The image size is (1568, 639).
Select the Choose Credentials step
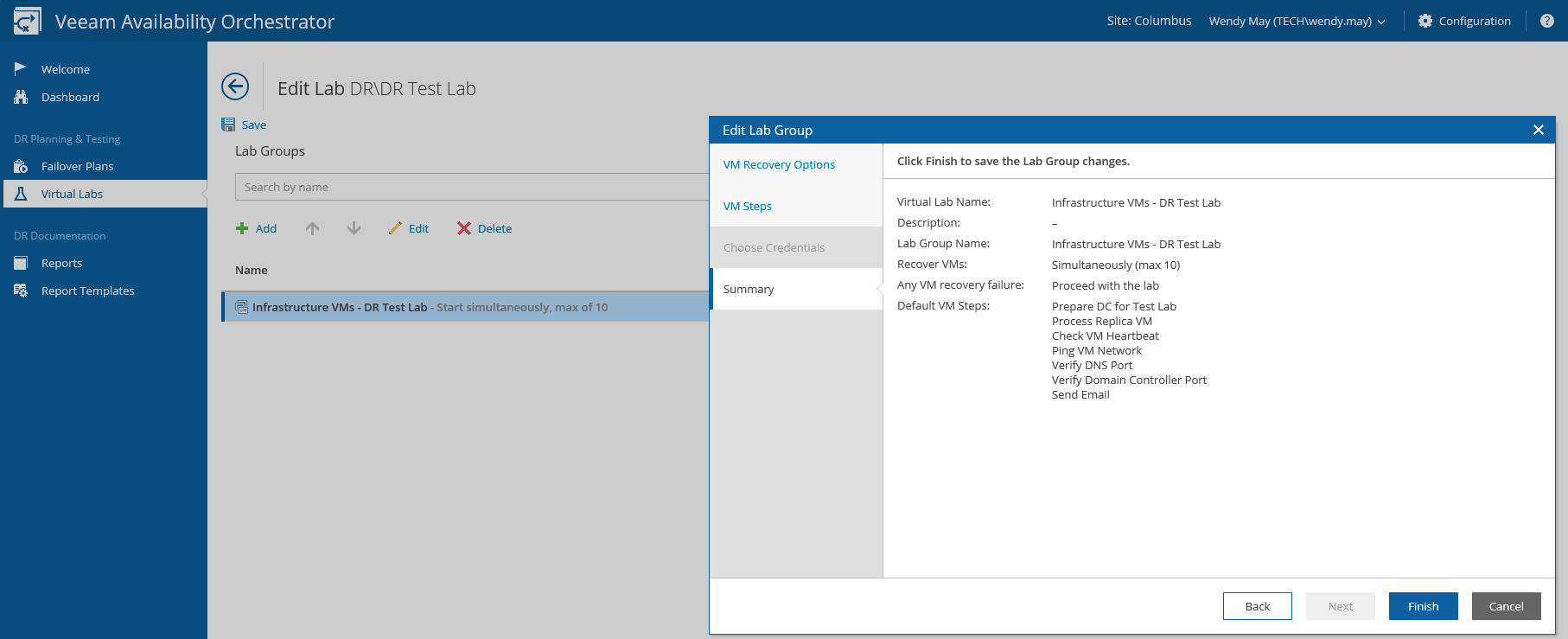click(x=796, y=247)
